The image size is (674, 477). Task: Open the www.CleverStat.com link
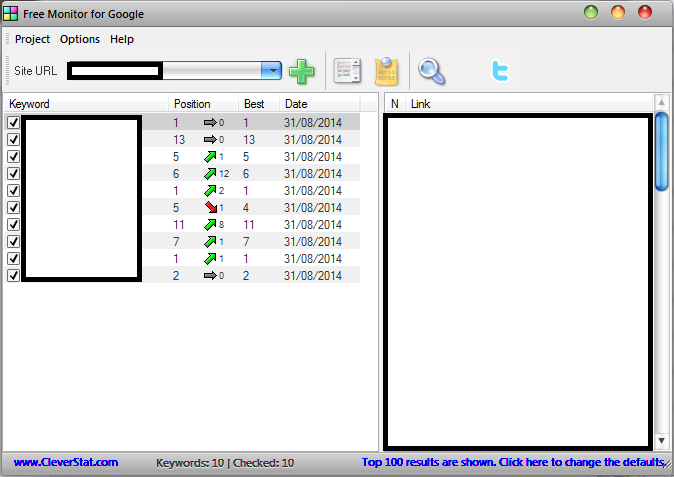click(x=66, y=462)
